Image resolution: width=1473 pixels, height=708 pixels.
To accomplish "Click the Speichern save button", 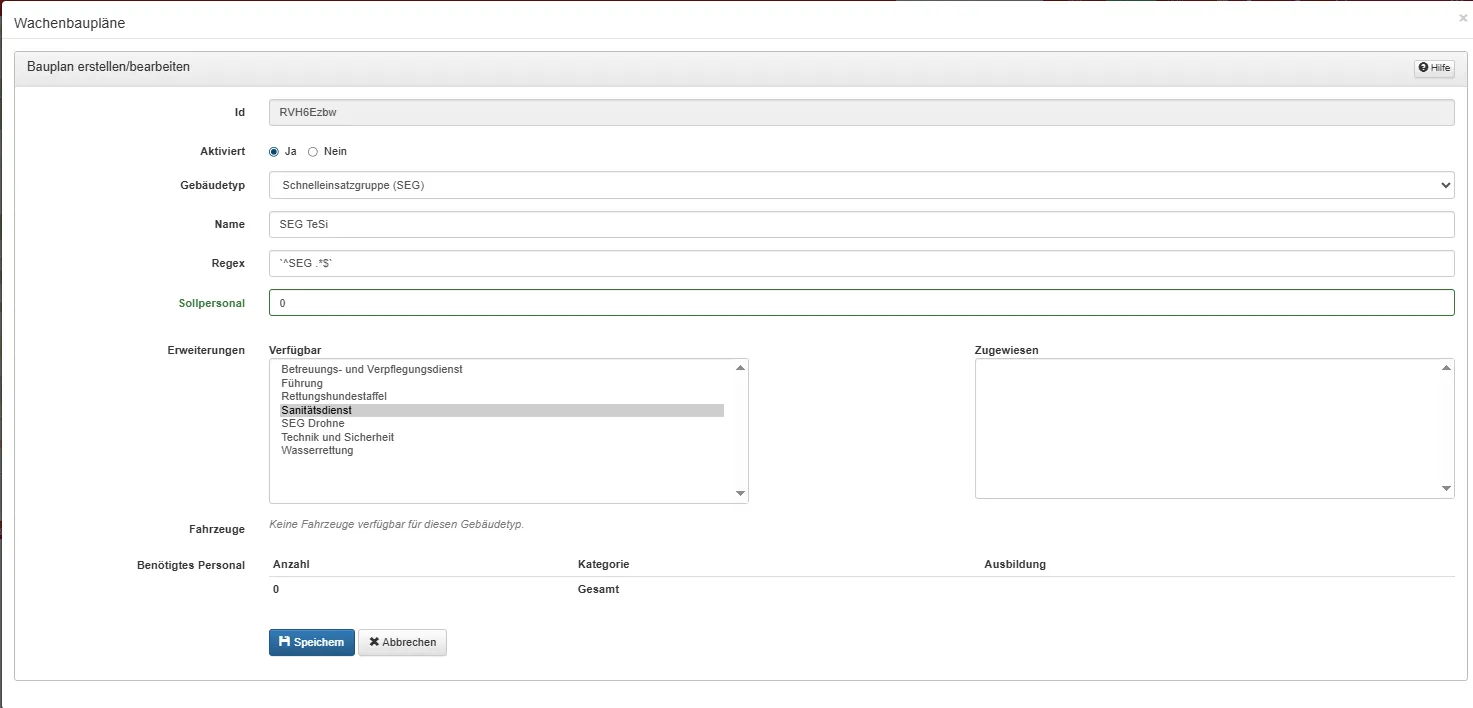I will pyautogui.click(x=311, y=642).
